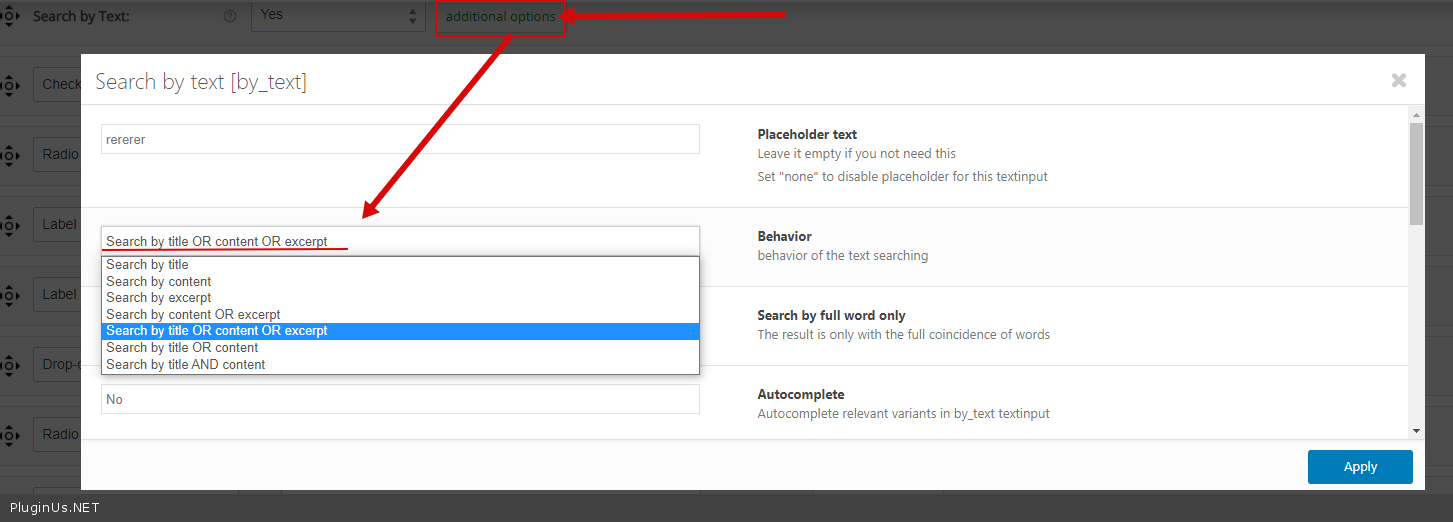The height and width of the screenshot is (522, 1453).
Task: Click the dialog scrollbar down arrow
Action: pyautogui.click(x=1416, y=430)
